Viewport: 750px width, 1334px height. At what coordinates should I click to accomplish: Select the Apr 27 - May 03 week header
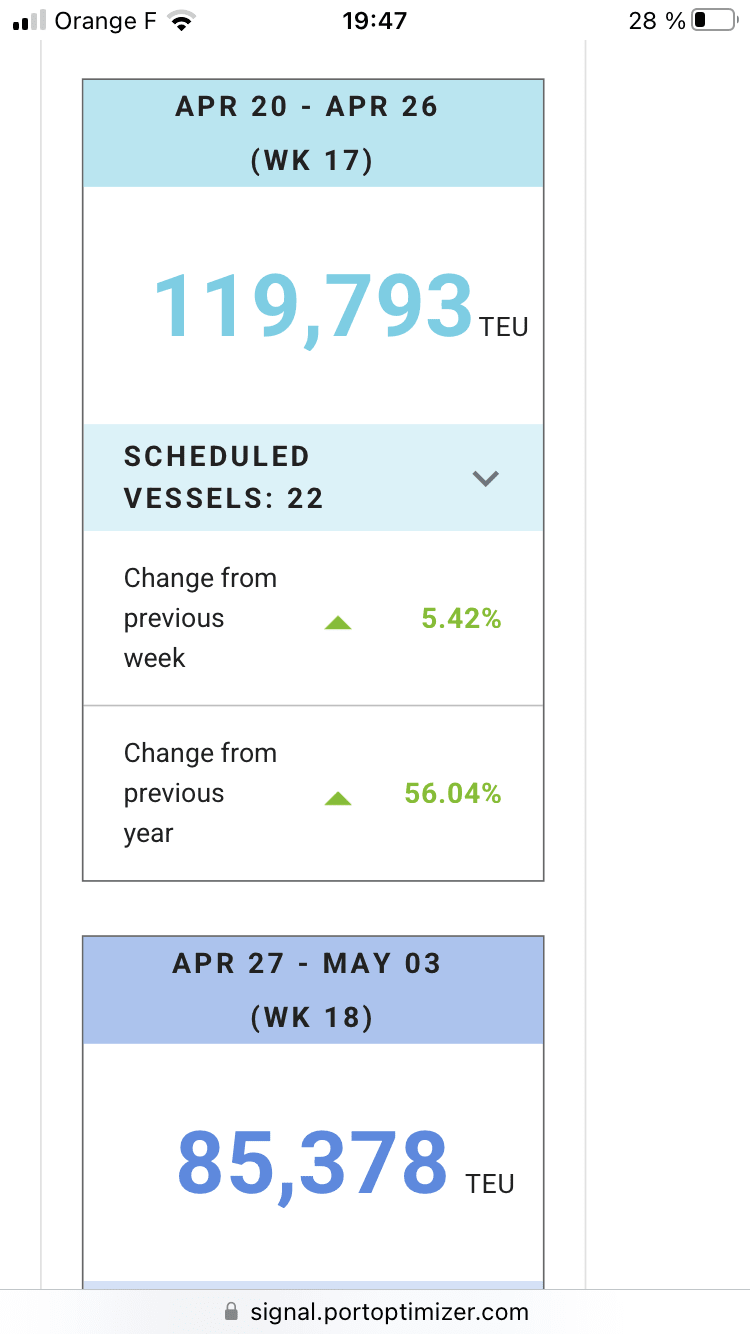(312, 990)
